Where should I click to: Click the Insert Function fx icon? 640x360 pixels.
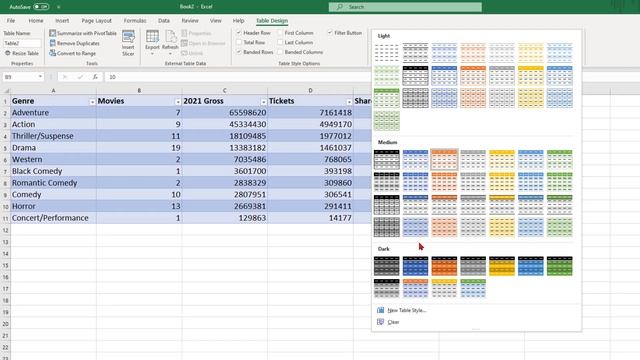(95, 77)
